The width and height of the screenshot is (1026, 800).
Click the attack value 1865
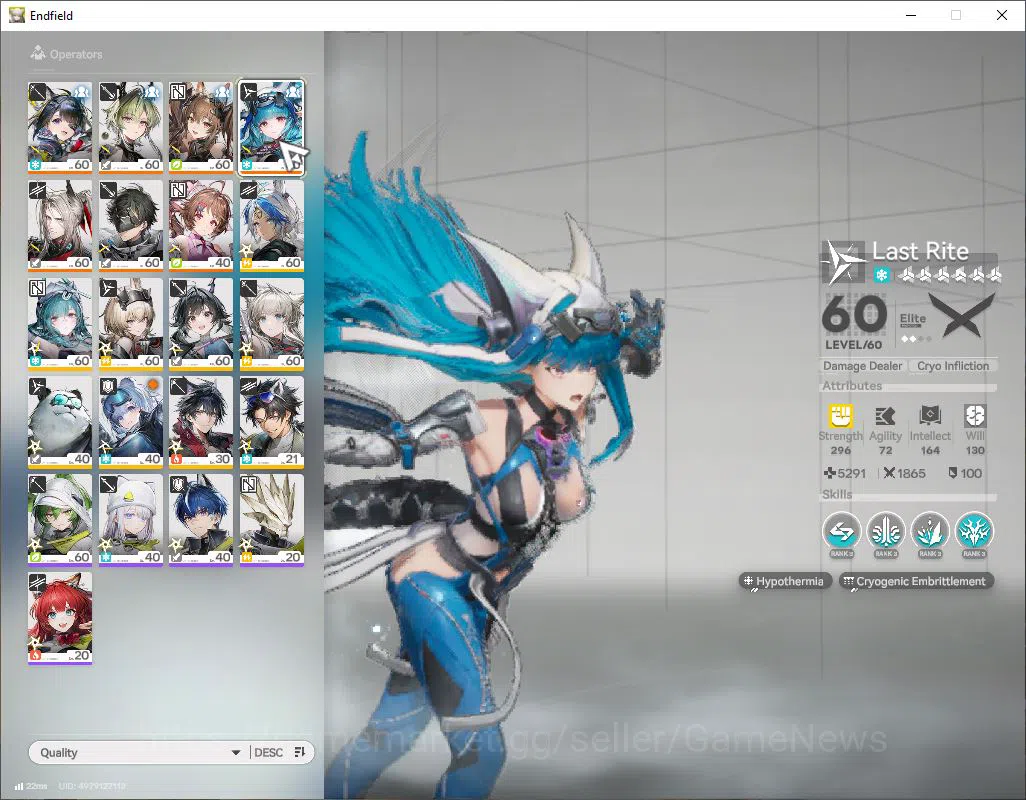click(x=911, y=473)
